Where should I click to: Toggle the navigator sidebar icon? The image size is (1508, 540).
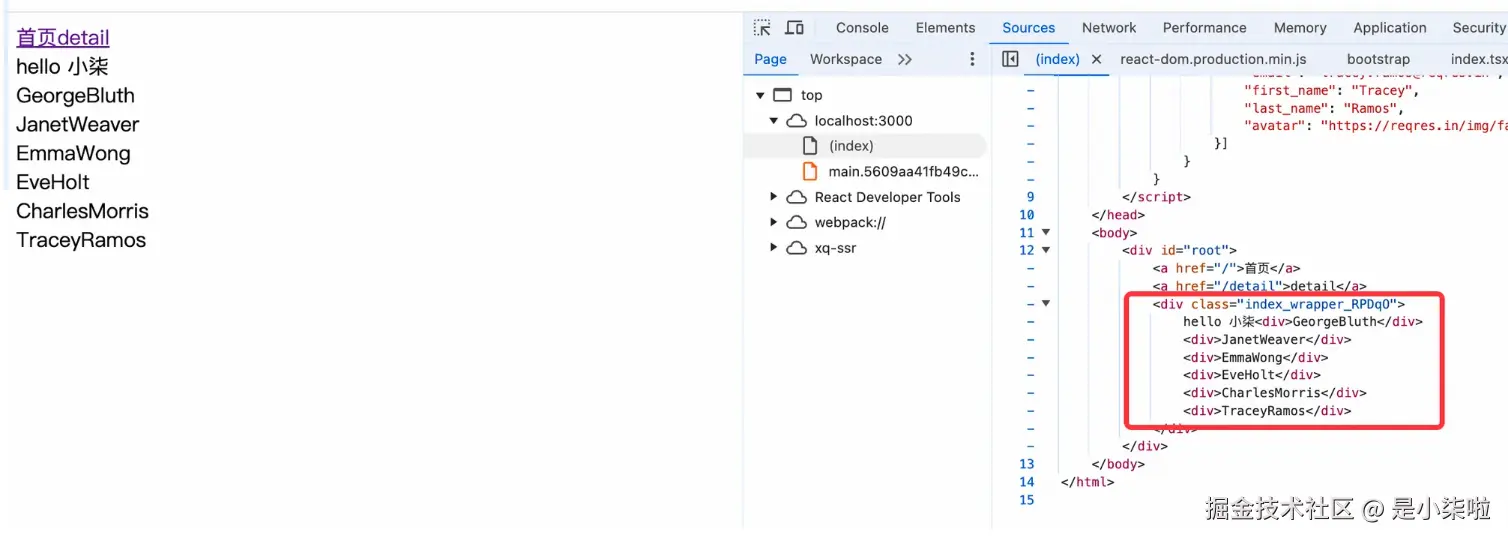tap(1010, 59)
